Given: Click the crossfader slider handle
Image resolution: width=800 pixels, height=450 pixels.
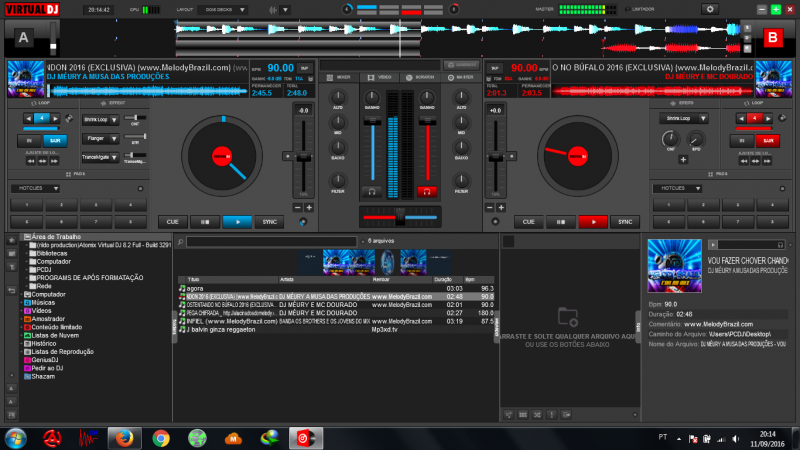Looking at the screenshot, I should [398, 215].
